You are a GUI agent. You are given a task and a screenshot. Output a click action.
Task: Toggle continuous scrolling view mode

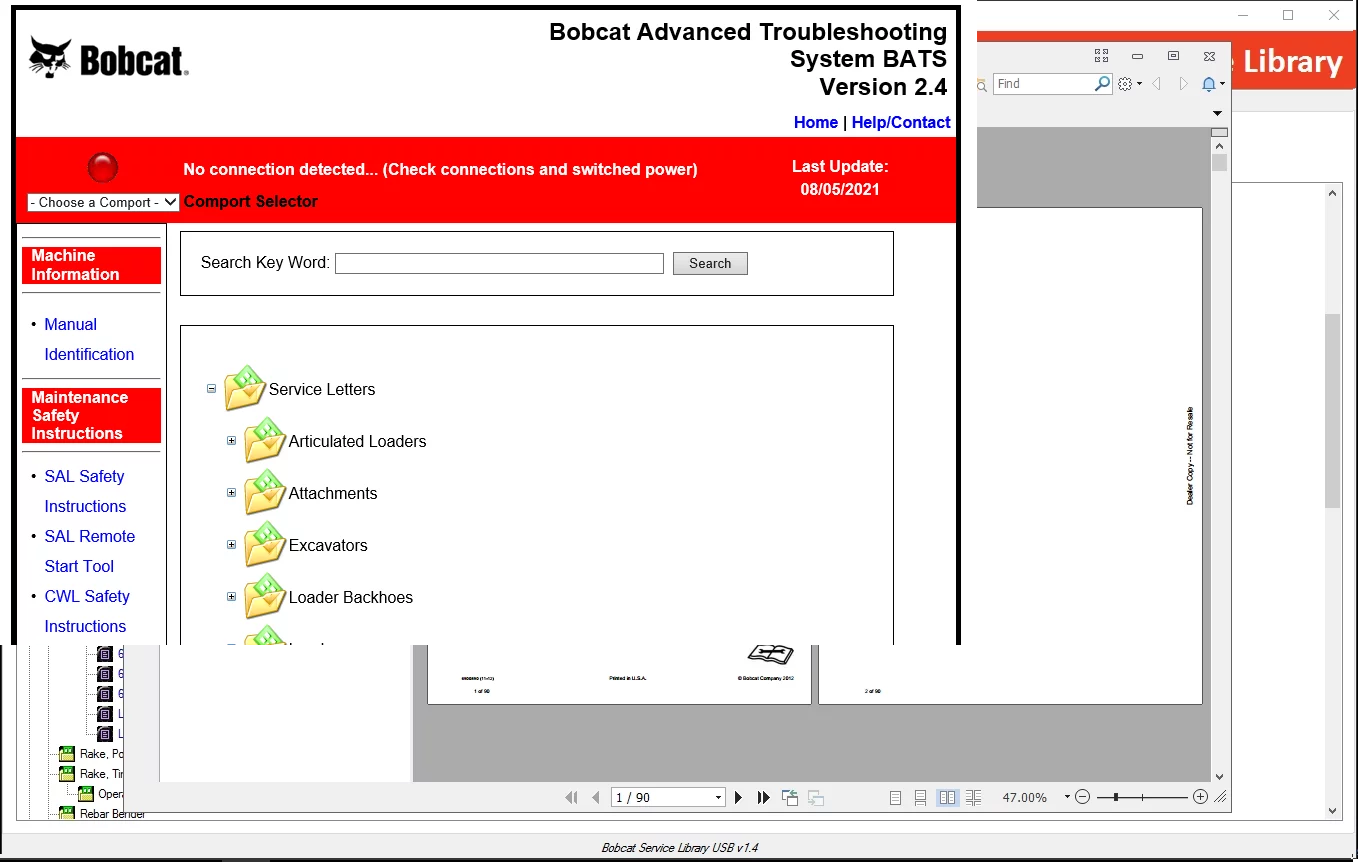[x=919, y=797]
